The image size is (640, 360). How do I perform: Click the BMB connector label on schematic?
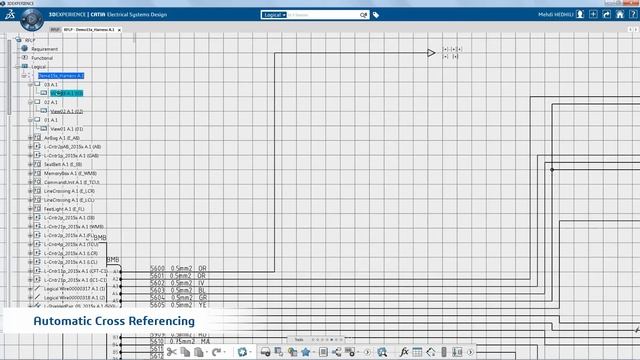pyautogui.click(x=113, y=260)
